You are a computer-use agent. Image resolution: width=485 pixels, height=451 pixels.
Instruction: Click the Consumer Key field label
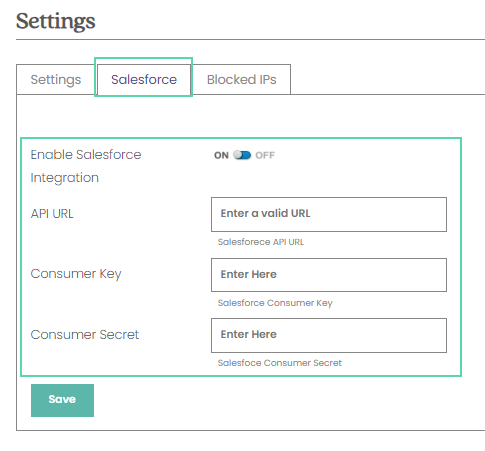76,274
